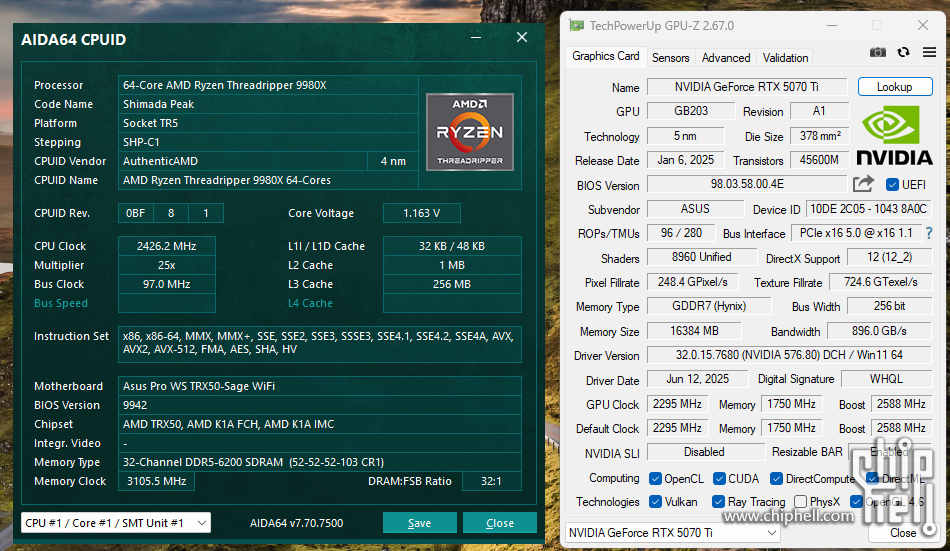
Task: Click the 4 nm process value
Action: click(393, 161)
